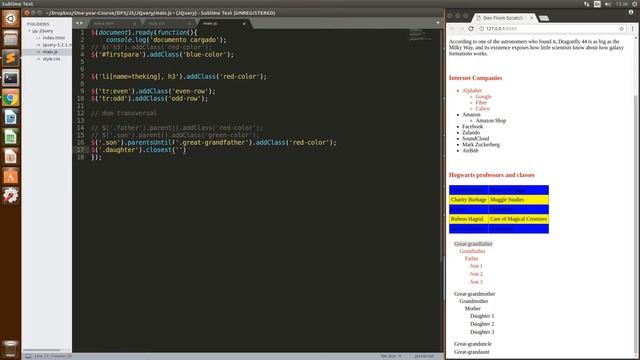This screenshot has width=640, height=360.
Task: Go back in Chrome browser
Action: coord(452,29)
